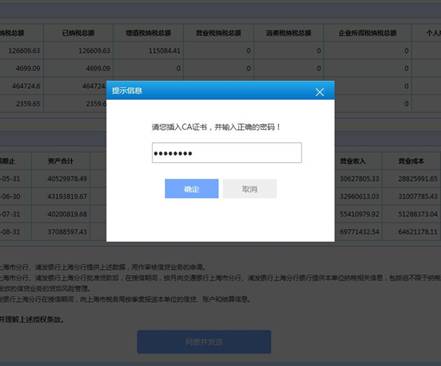Click the cell value 464724.6
The height and width of the screenshot is (366, 441).
[x=26, y=86]
